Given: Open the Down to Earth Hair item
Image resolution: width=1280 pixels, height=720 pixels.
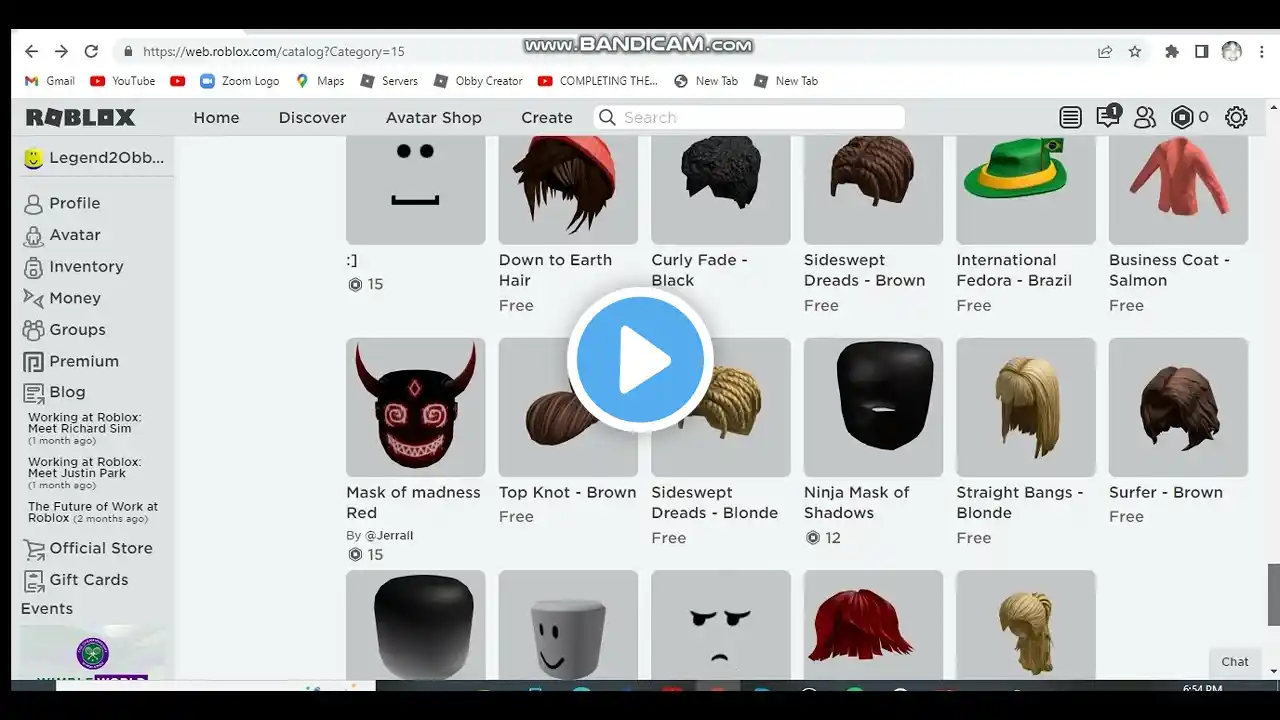Looking at the screenshot, I should point(568,225).
